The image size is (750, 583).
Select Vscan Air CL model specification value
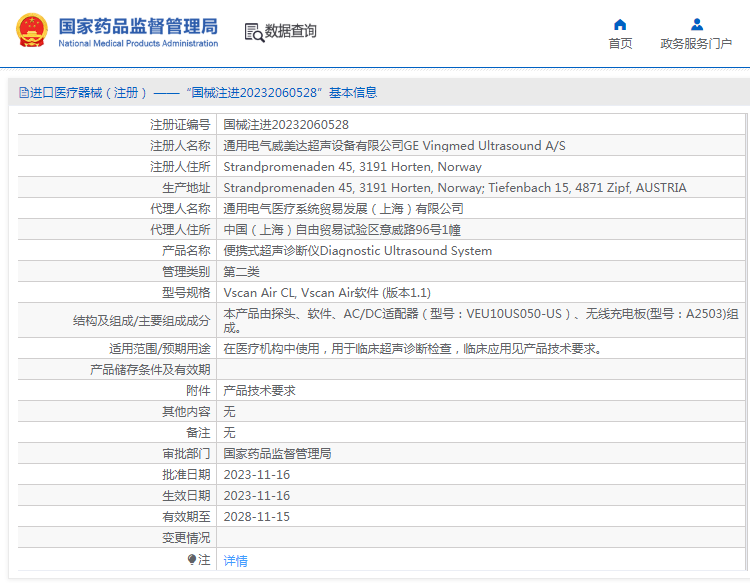click(x=327, y=293)
